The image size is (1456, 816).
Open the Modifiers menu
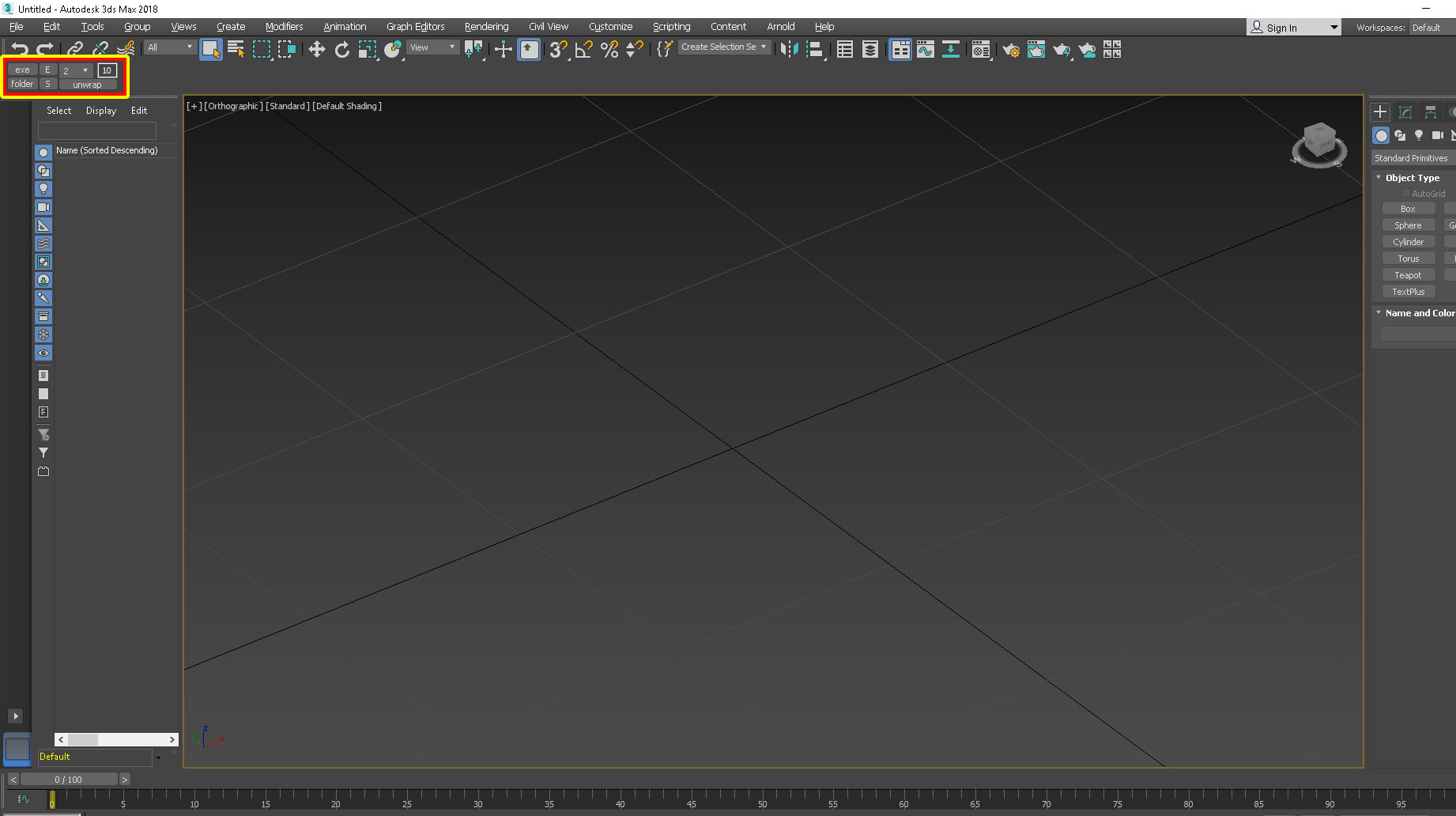coord(284,27)
